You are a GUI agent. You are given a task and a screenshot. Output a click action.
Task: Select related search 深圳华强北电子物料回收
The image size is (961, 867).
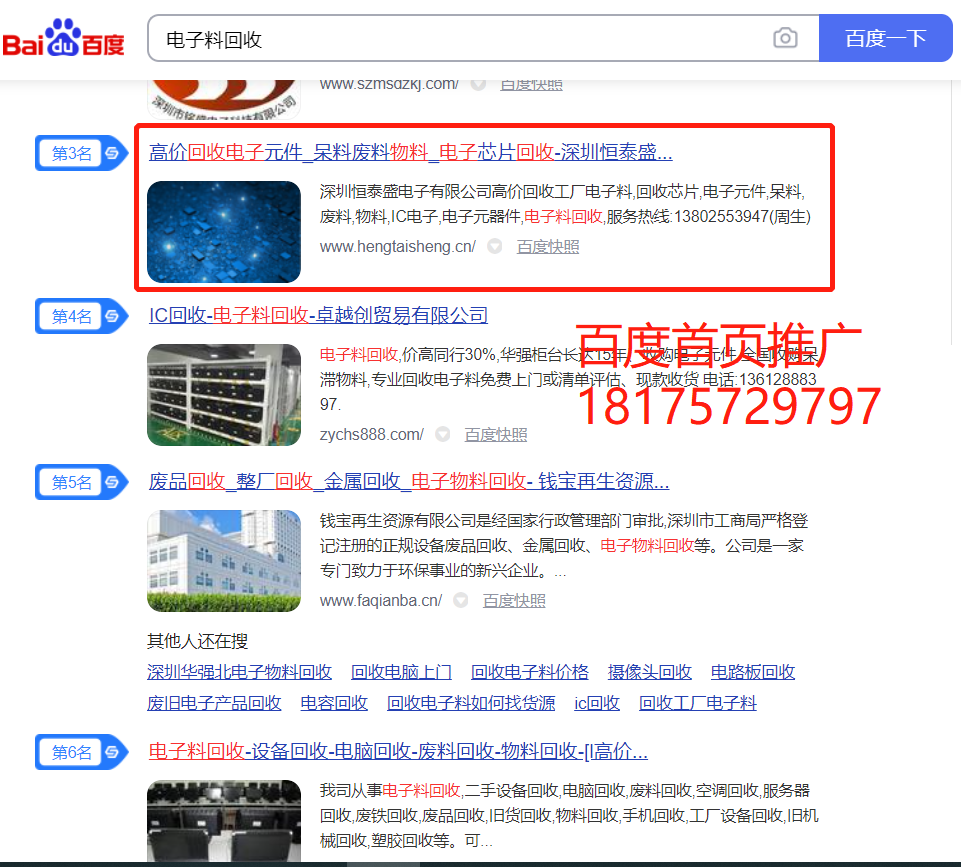click(x=240, y=672)
